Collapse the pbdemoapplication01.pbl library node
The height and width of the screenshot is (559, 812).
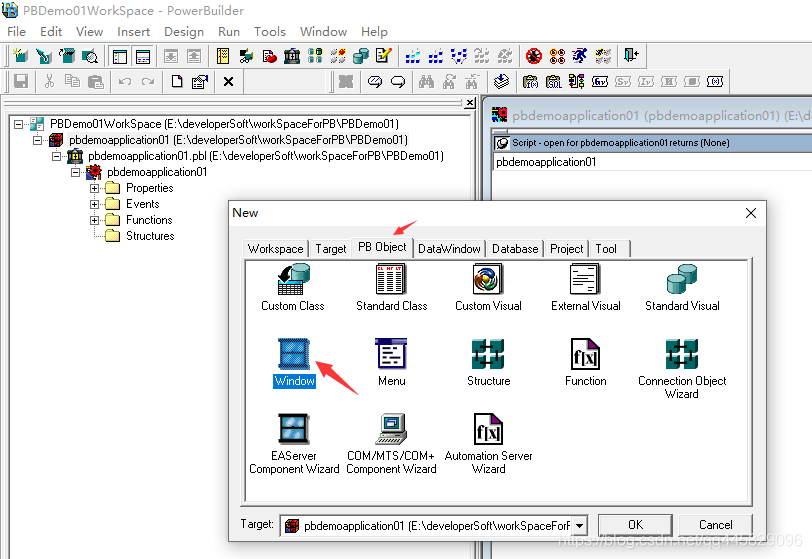coord(56,156)
